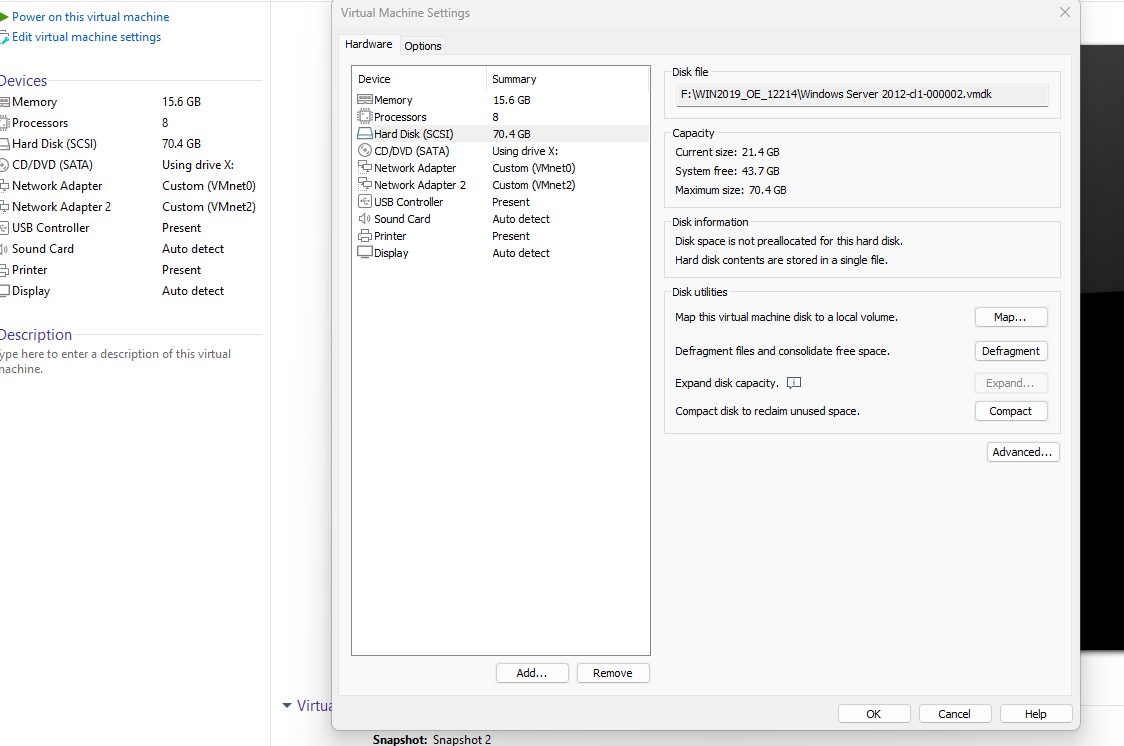This screenshot has height=746, width=1124.
Task: Open Edit virtual machine settings link
Action: (x=86, y=37)
